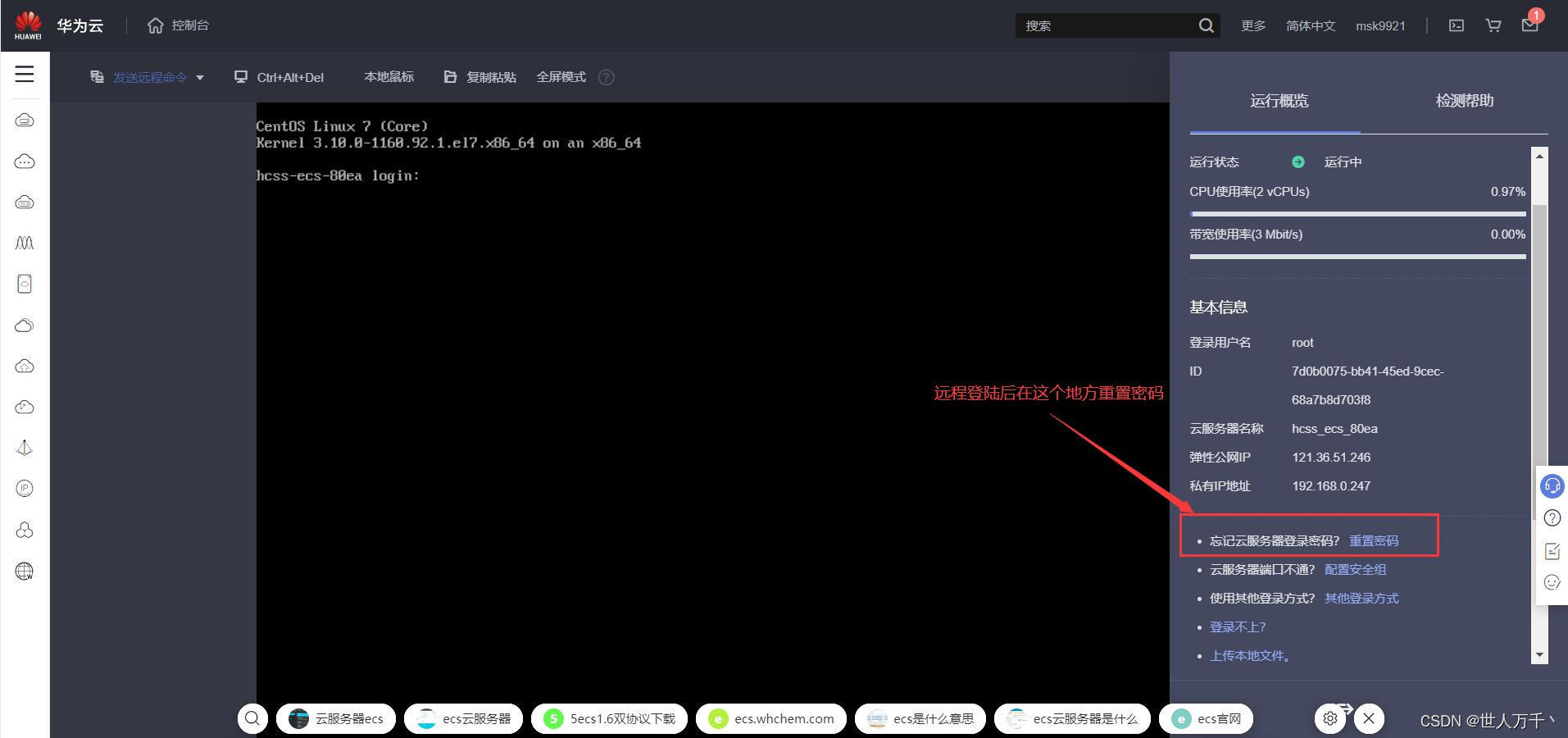The height and width of the screenshot is (738, 1568).
Task: Click the ecs官网 suggestion chip
Action: 1206,718
